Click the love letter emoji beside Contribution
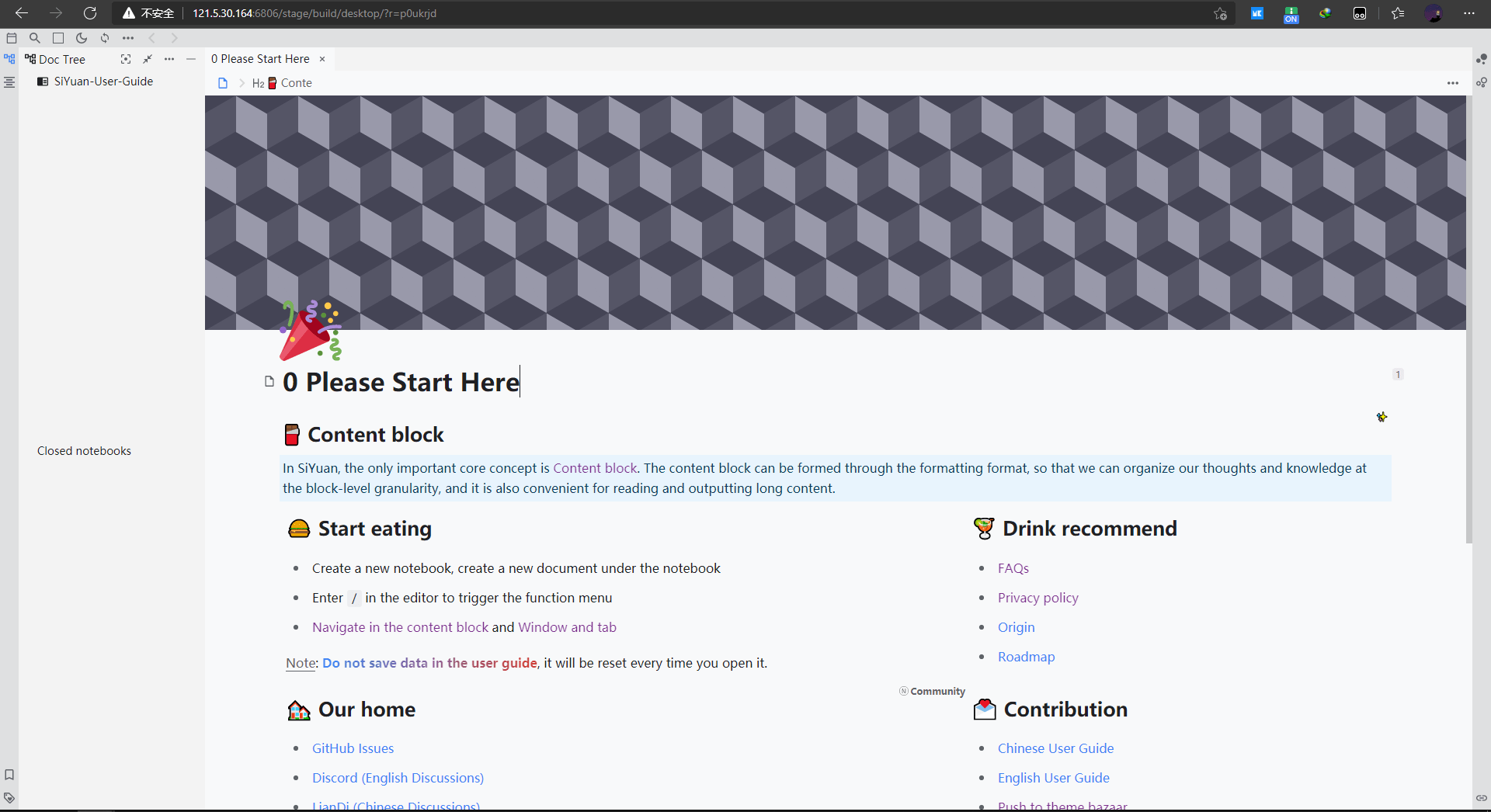Viewport: 1491px width, 812px height. click(985, 710)
